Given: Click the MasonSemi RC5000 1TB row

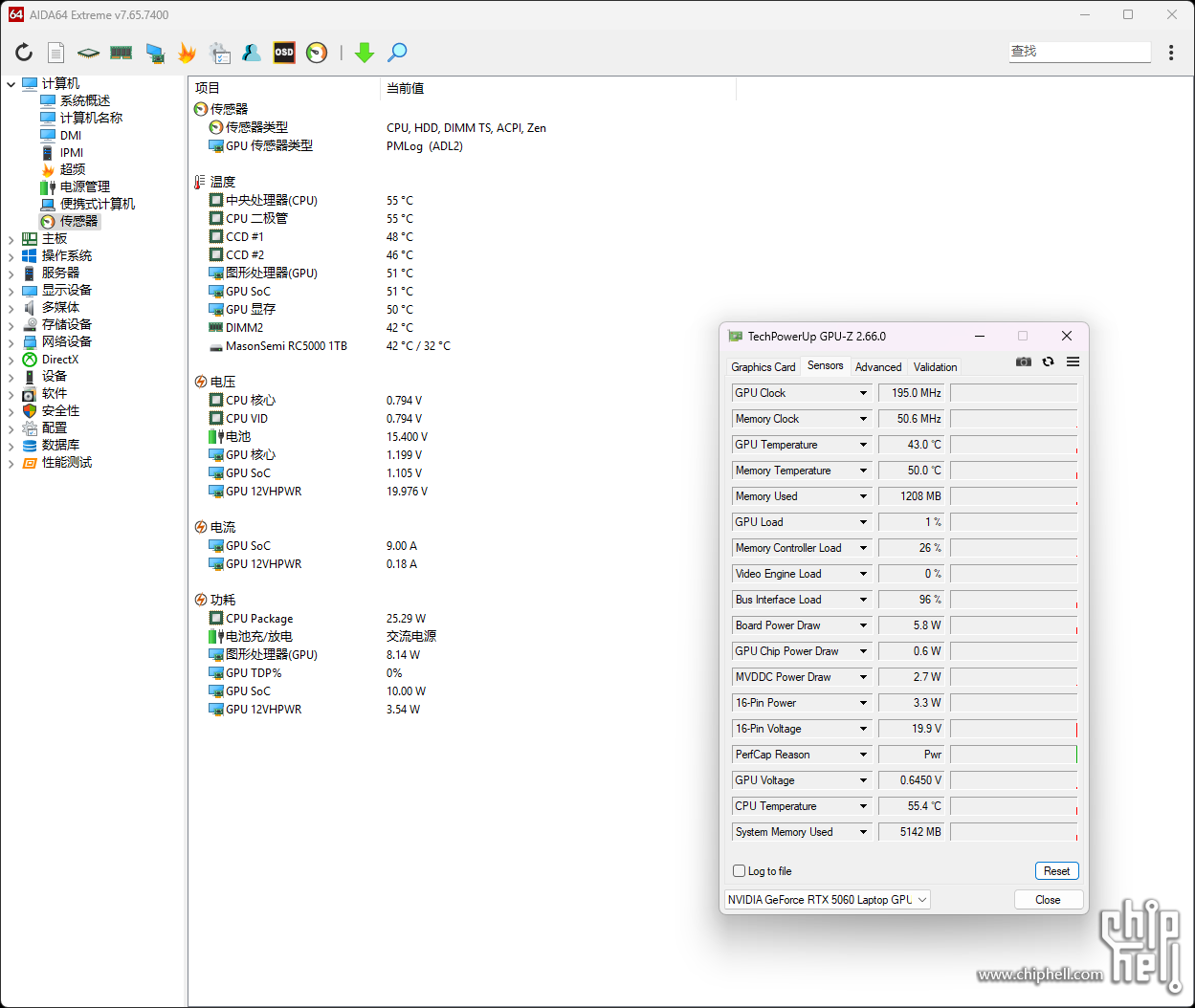Looking at the screenshot, I should click(329, 346).
